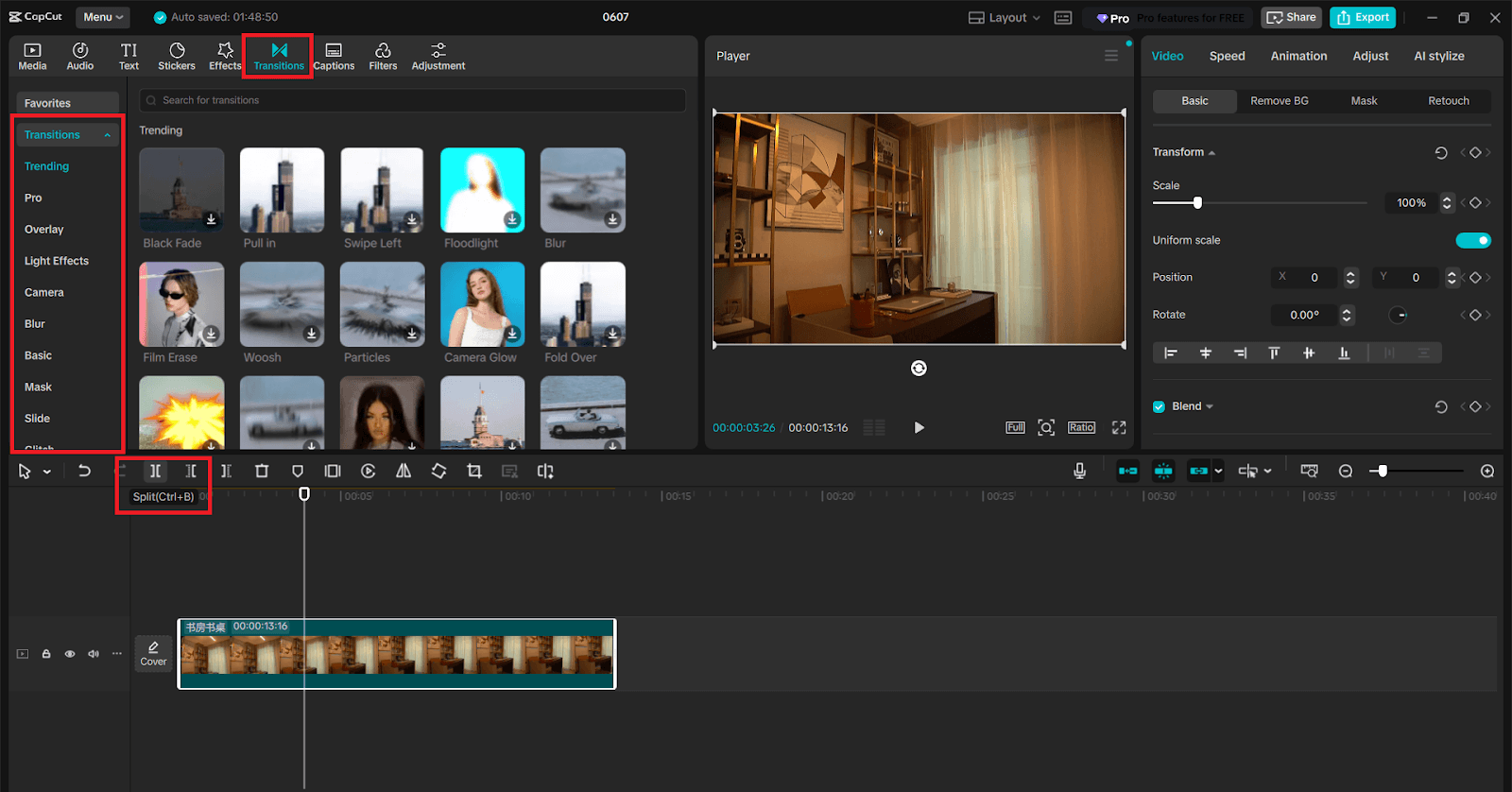Click the rotate icon in timeline toolbar
The height and width of the screenshot is (792, 1512).
[x=438, y=471]
